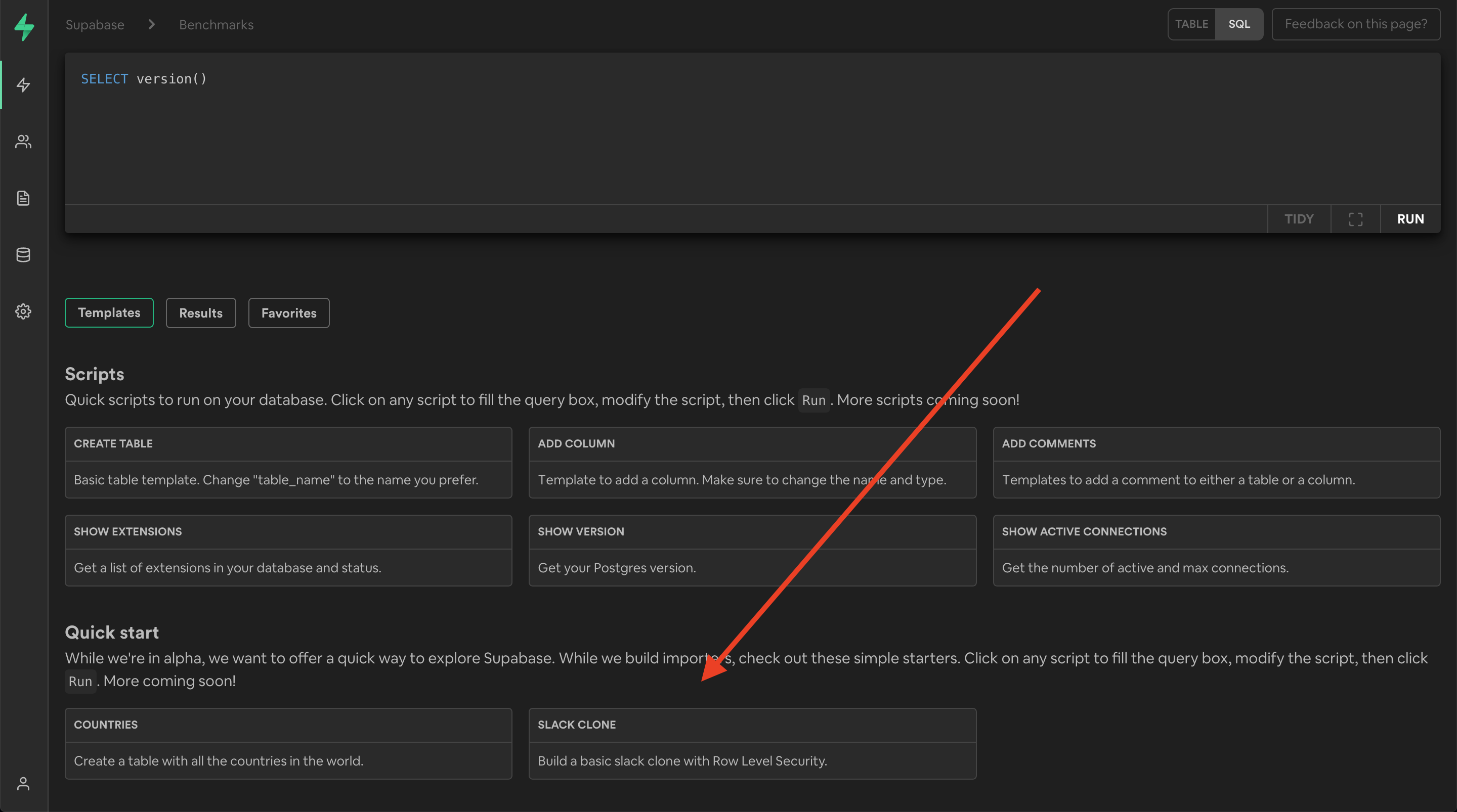Viewport: 1457px width, 812px height.
Task: Expand the SQL editor to fullscreen
Action: coord(1355,219)
